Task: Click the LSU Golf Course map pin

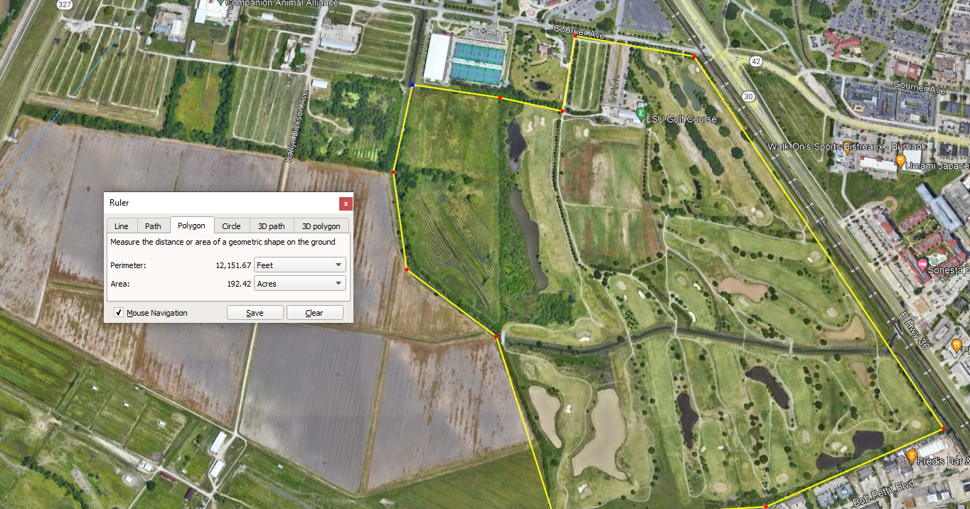Action: click(641, 114)
